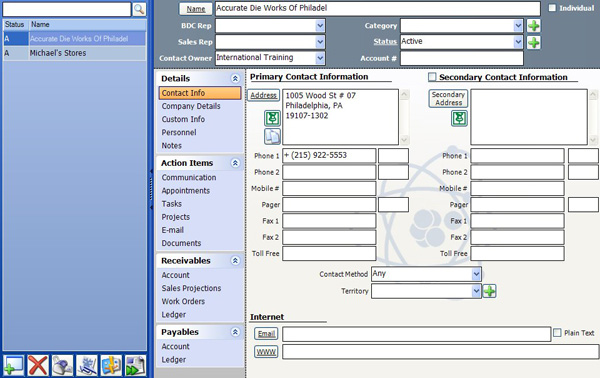
Task: Click the green plus beside Status dropdown
Action: pos(533,42)
